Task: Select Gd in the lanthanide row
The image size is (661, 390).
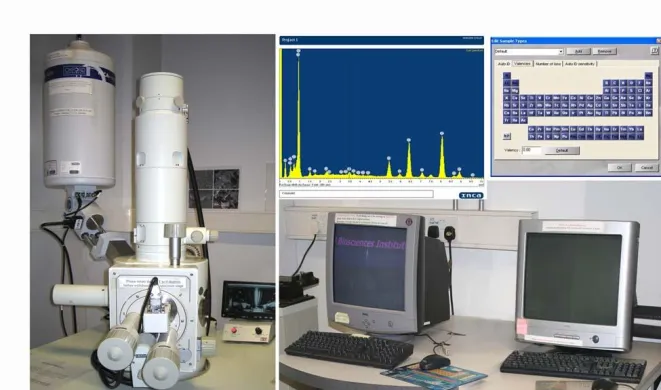Action: click(581, 129)
